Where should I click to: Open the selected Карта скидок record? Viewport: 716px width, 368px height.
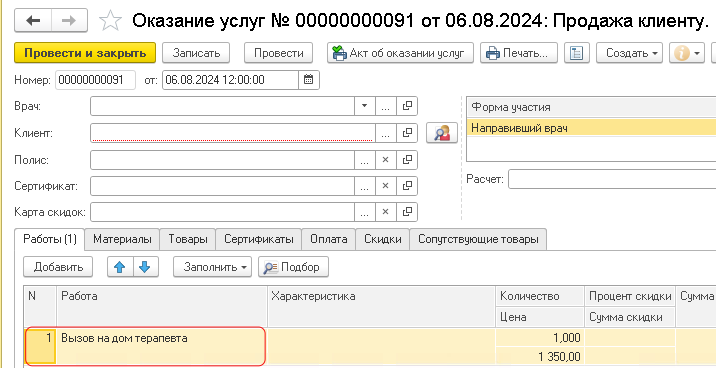407,212
